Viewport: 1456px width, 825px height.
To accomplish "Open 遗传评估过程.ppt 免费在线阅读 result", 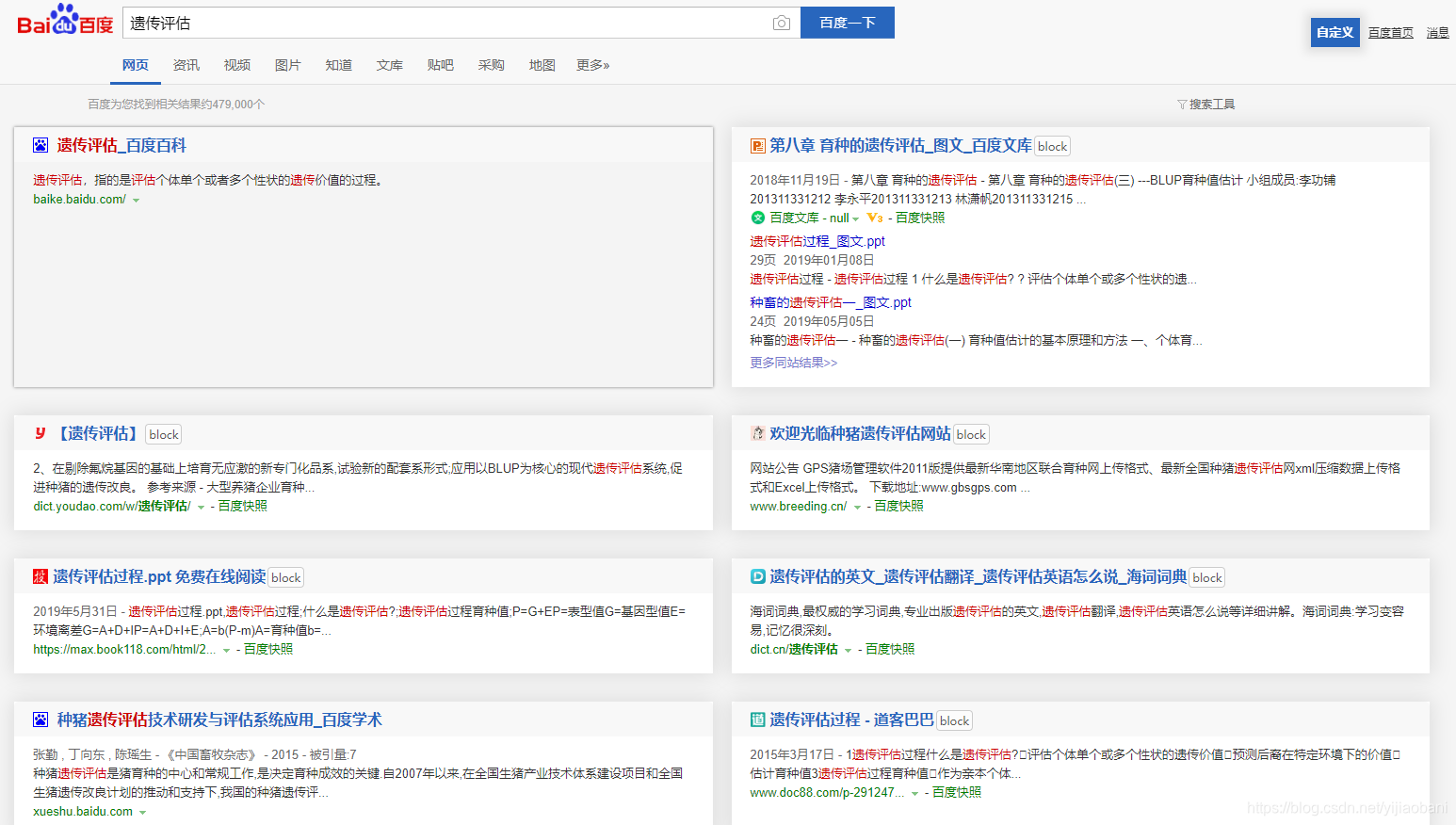I will [x=159, y=576].
